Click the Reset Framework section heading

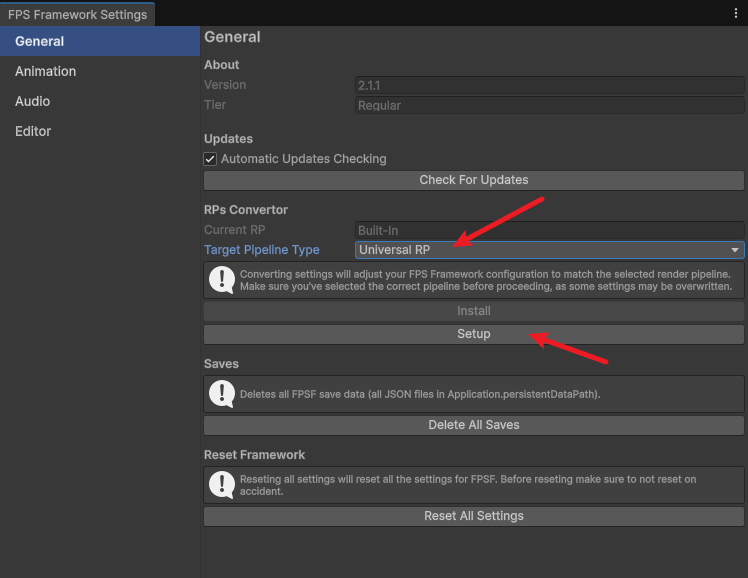coord(254,455)
